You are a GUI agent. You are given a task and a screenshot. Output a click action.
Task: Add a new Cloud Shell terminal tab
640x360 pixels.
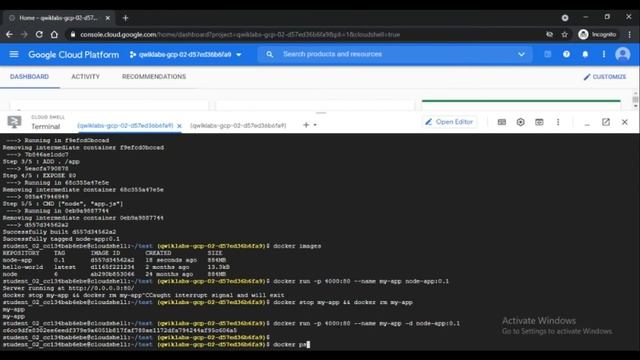pyautogui.click(x=306, y=125)
